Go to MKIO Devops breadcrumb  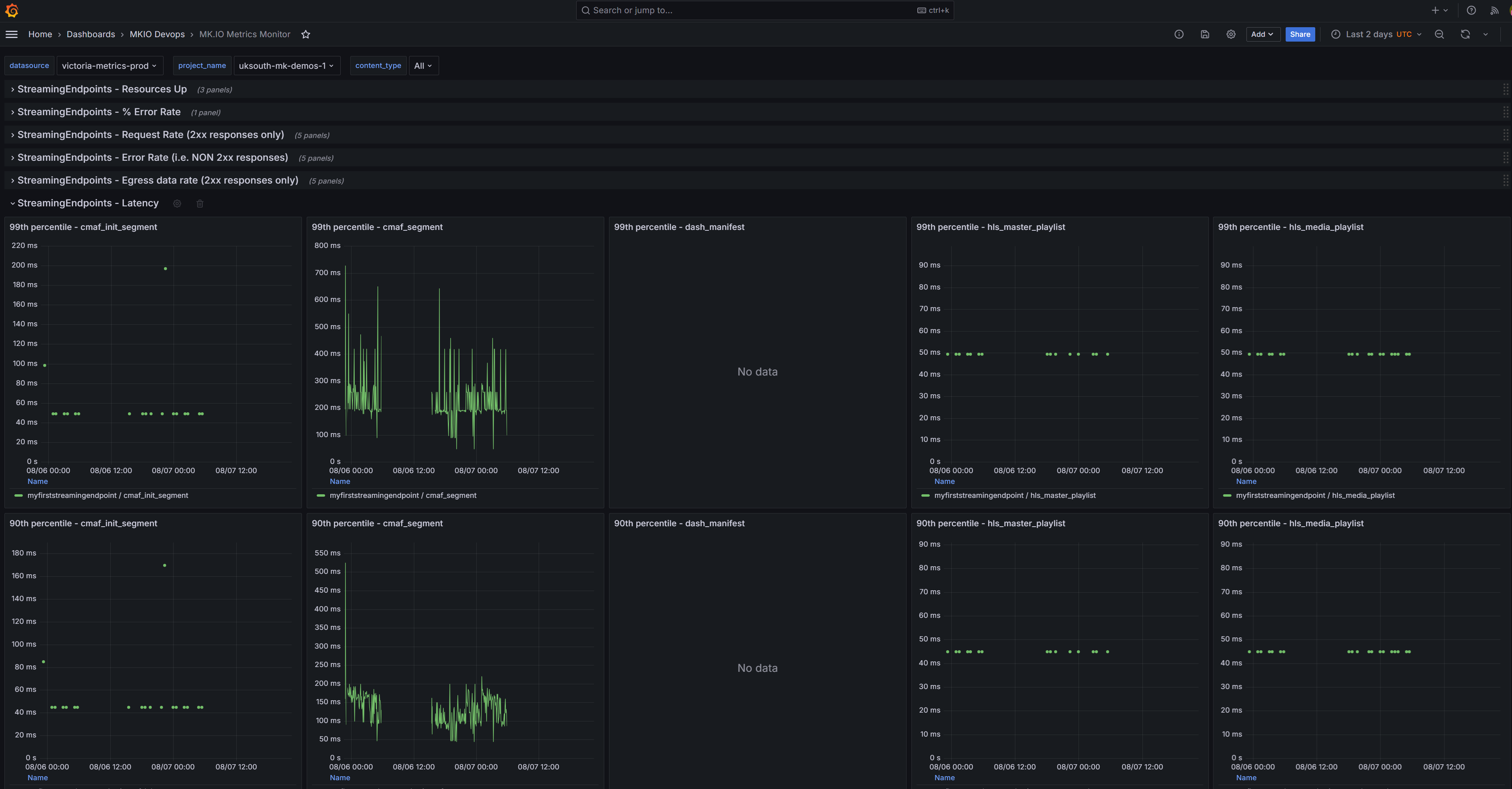(157, 35)
